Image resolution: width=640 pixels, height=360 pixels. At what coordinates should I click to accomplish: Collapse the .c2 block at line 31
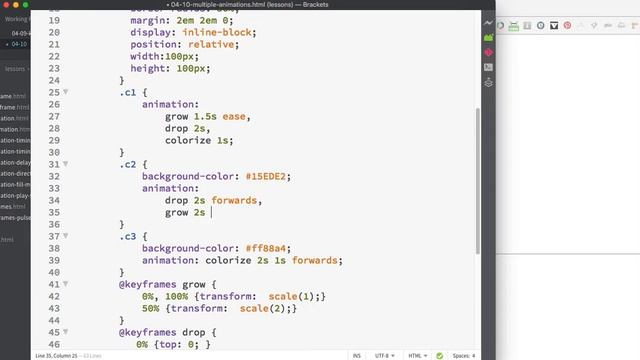tap(65, 164)
